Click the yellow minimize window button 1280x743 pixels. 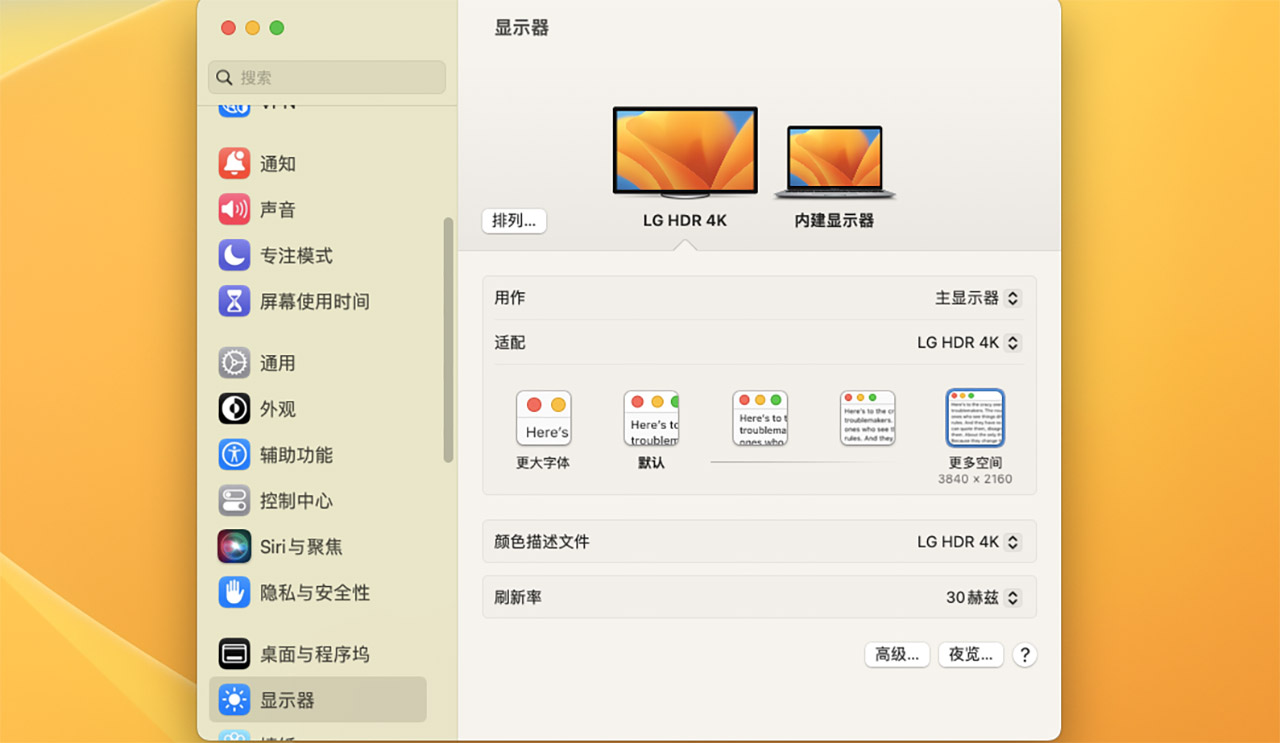tap(253, 28)
